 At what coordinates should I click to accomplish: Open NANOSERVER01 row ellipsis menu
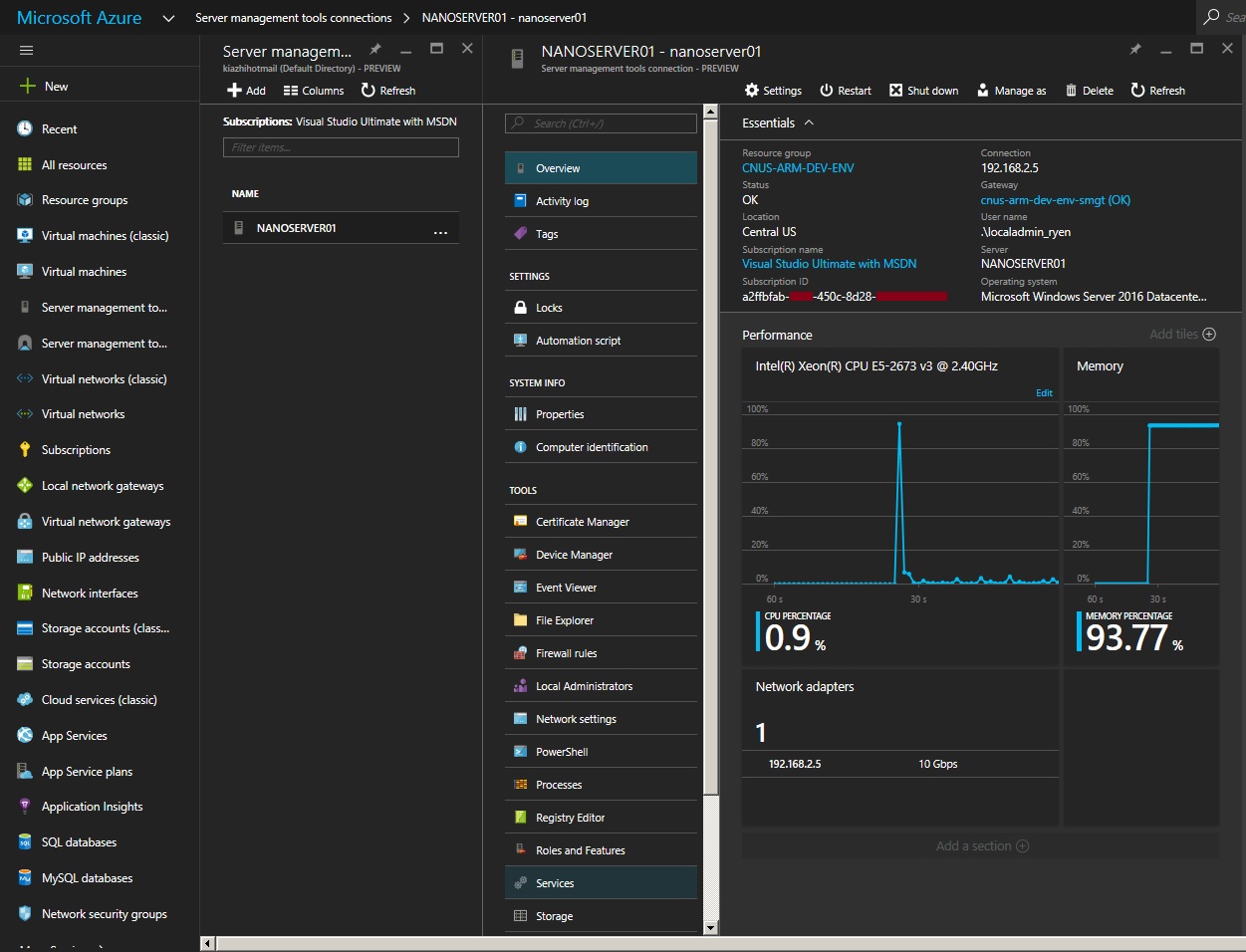tap(440, 232)
